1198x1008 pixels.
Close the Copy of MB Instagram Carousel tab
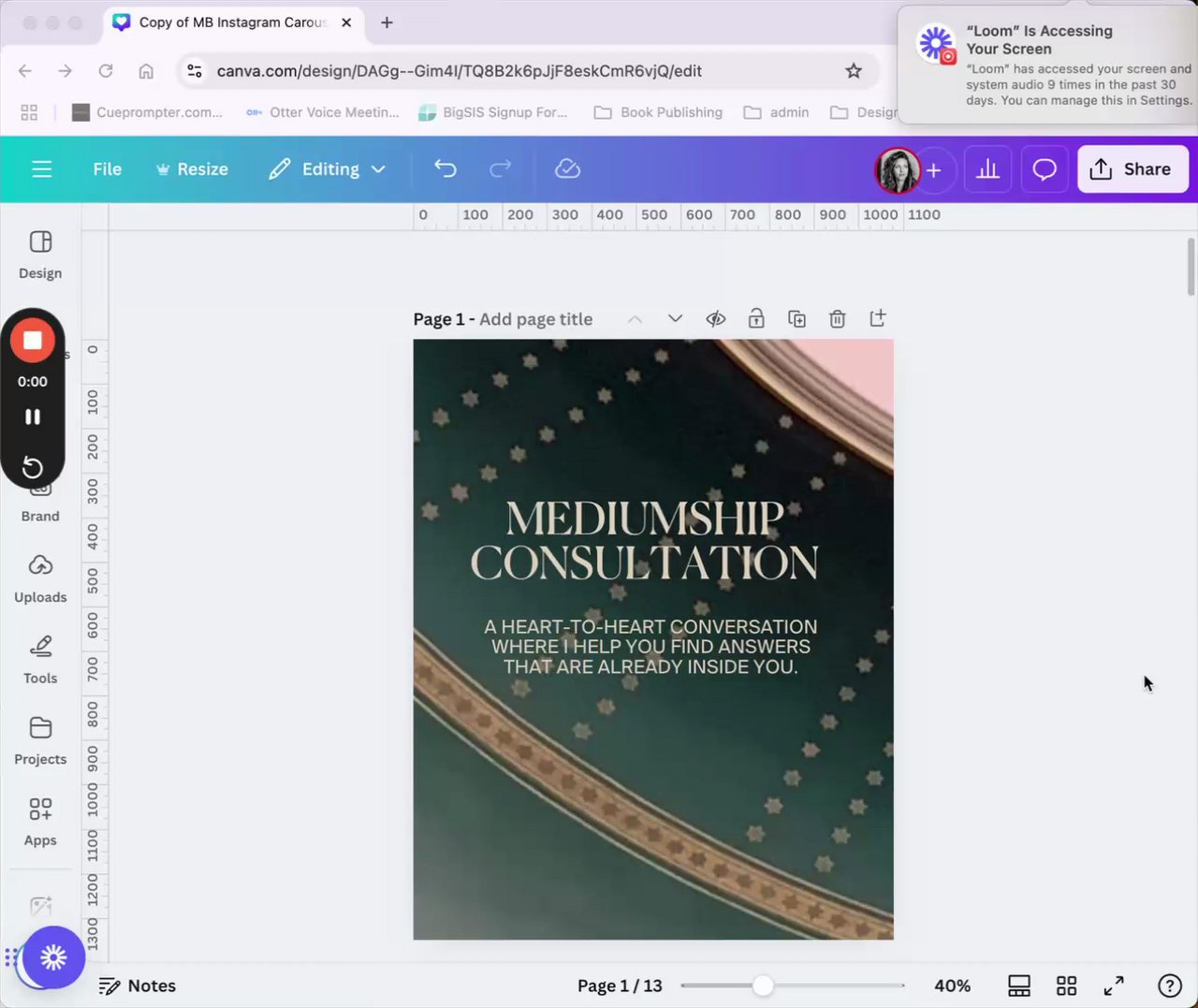coord(346,22)
